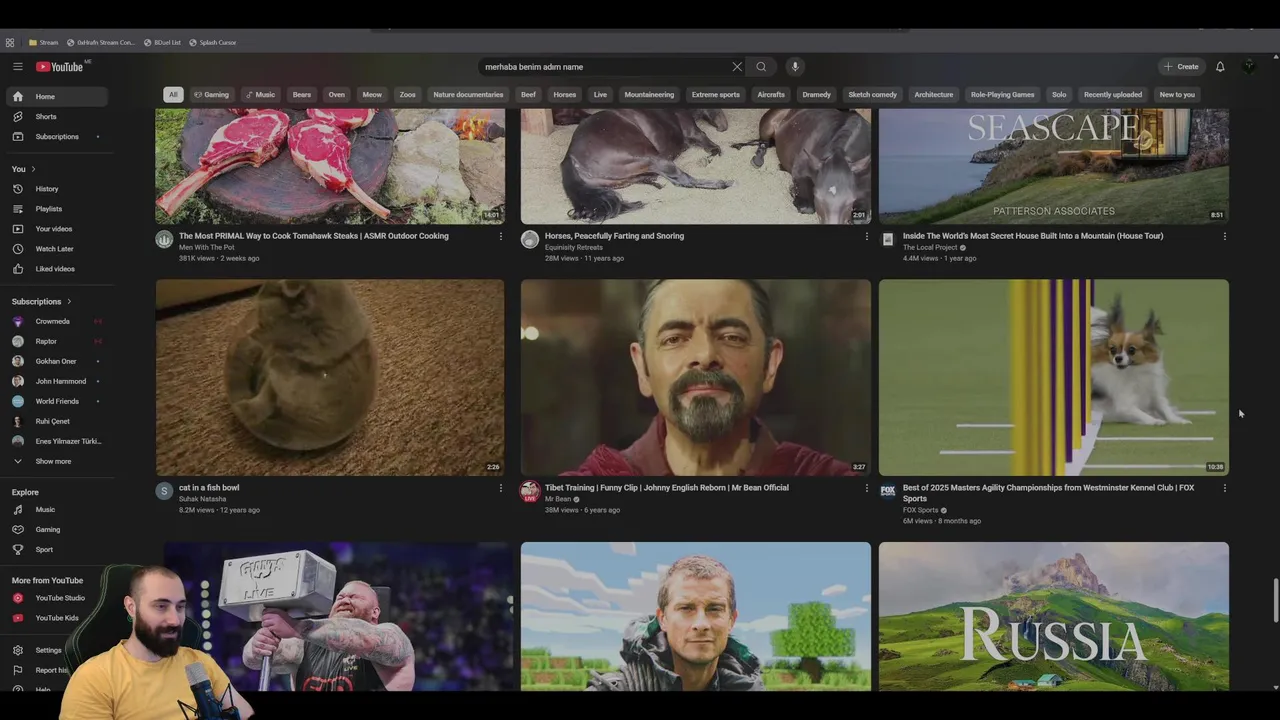
Task: Open Shorts in sidebar
Action: pos(56,117)
